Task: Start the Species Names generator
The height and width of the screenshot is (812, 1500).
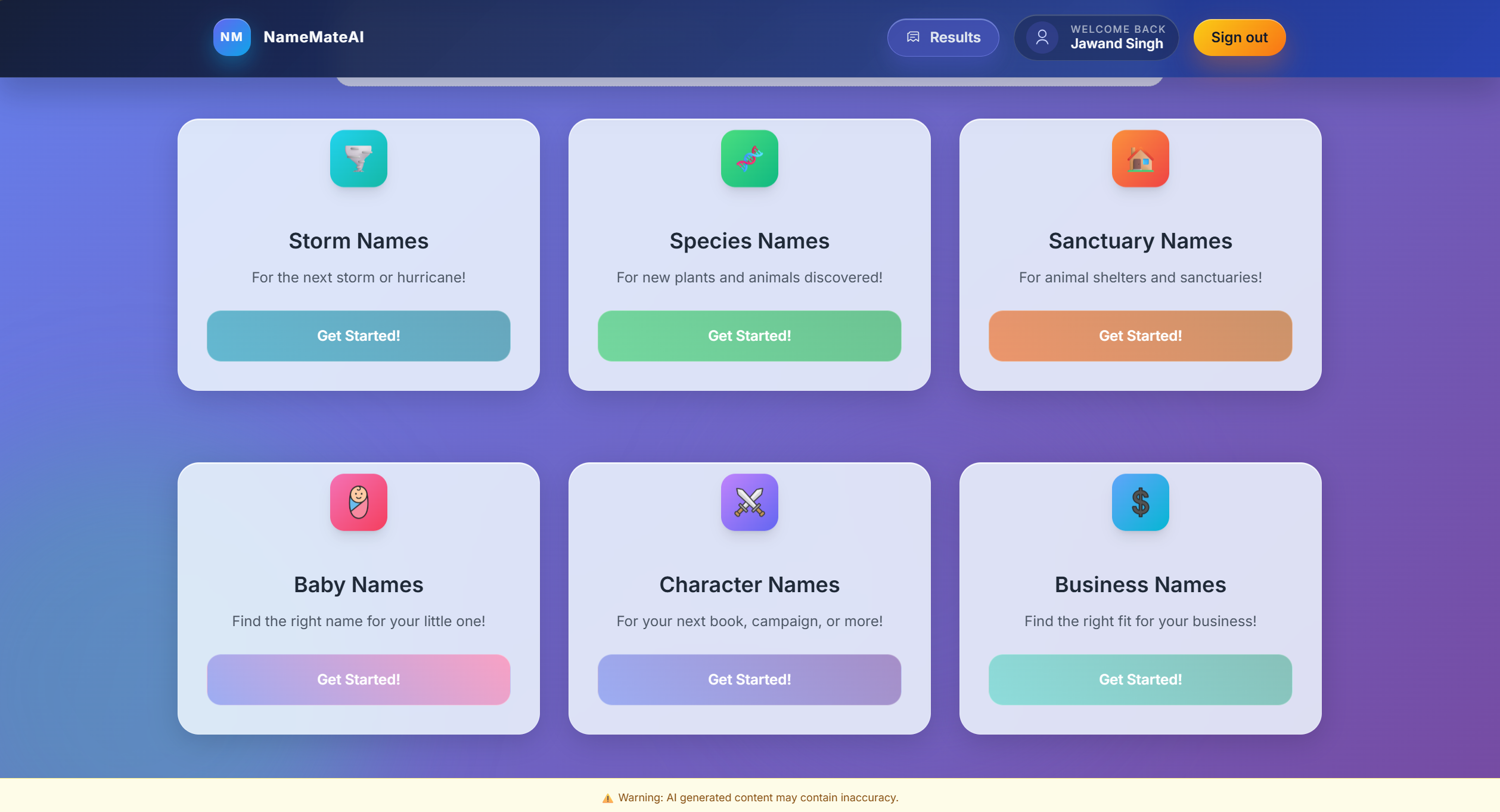Action: tap(749, 336)
